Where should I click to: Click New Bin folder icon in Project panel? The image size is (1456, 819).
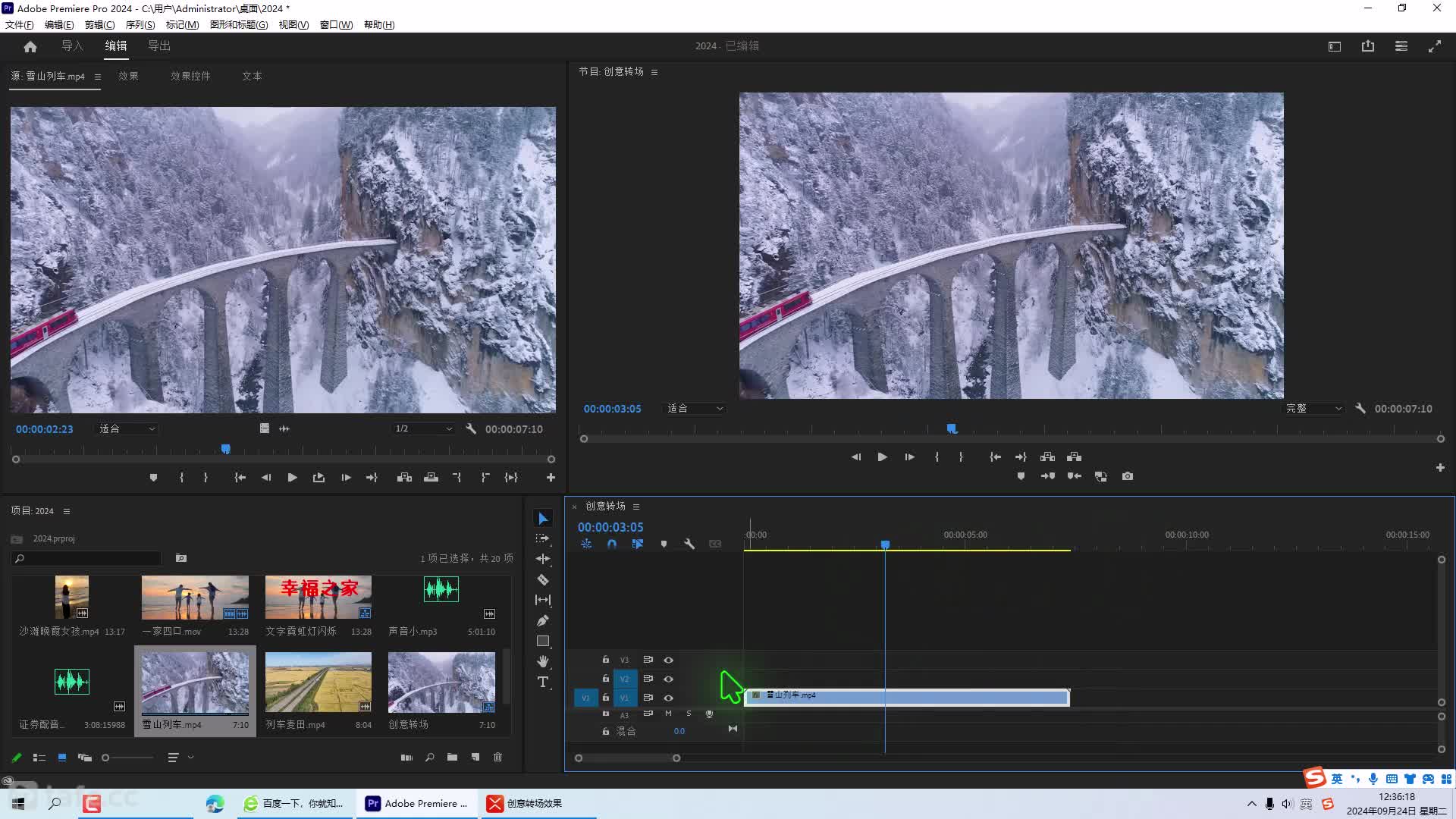click(x=452, y=757)
